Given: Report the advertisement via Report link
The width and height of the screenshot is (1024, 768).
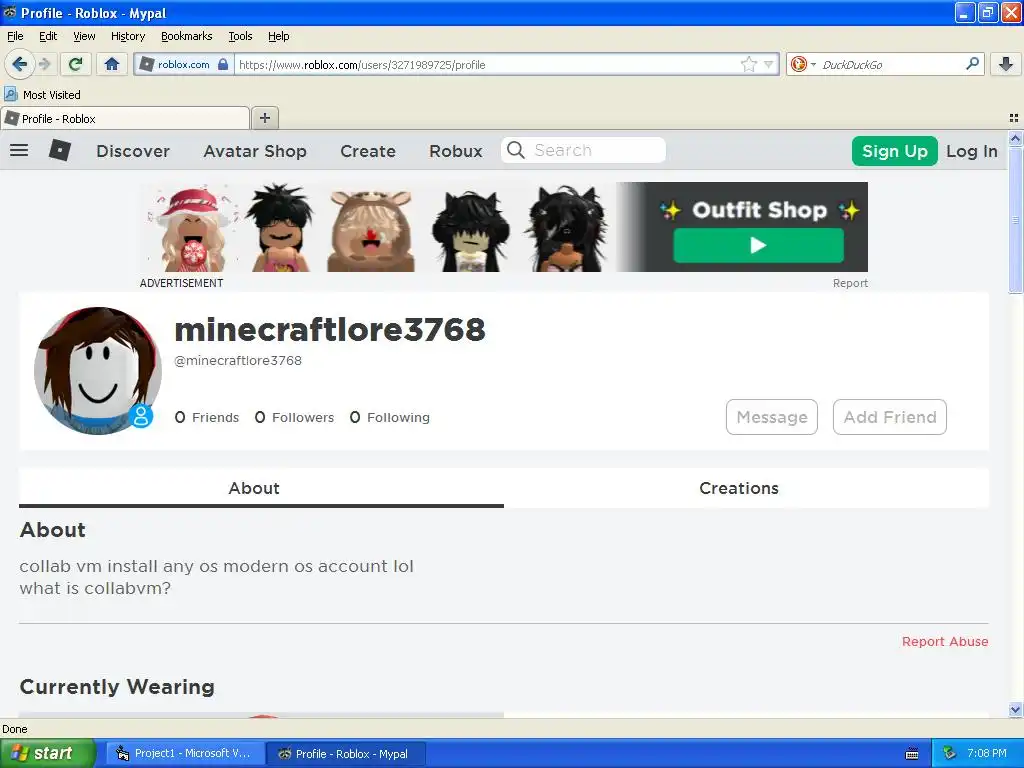Looking at the screenshot, I should [850, 283].
